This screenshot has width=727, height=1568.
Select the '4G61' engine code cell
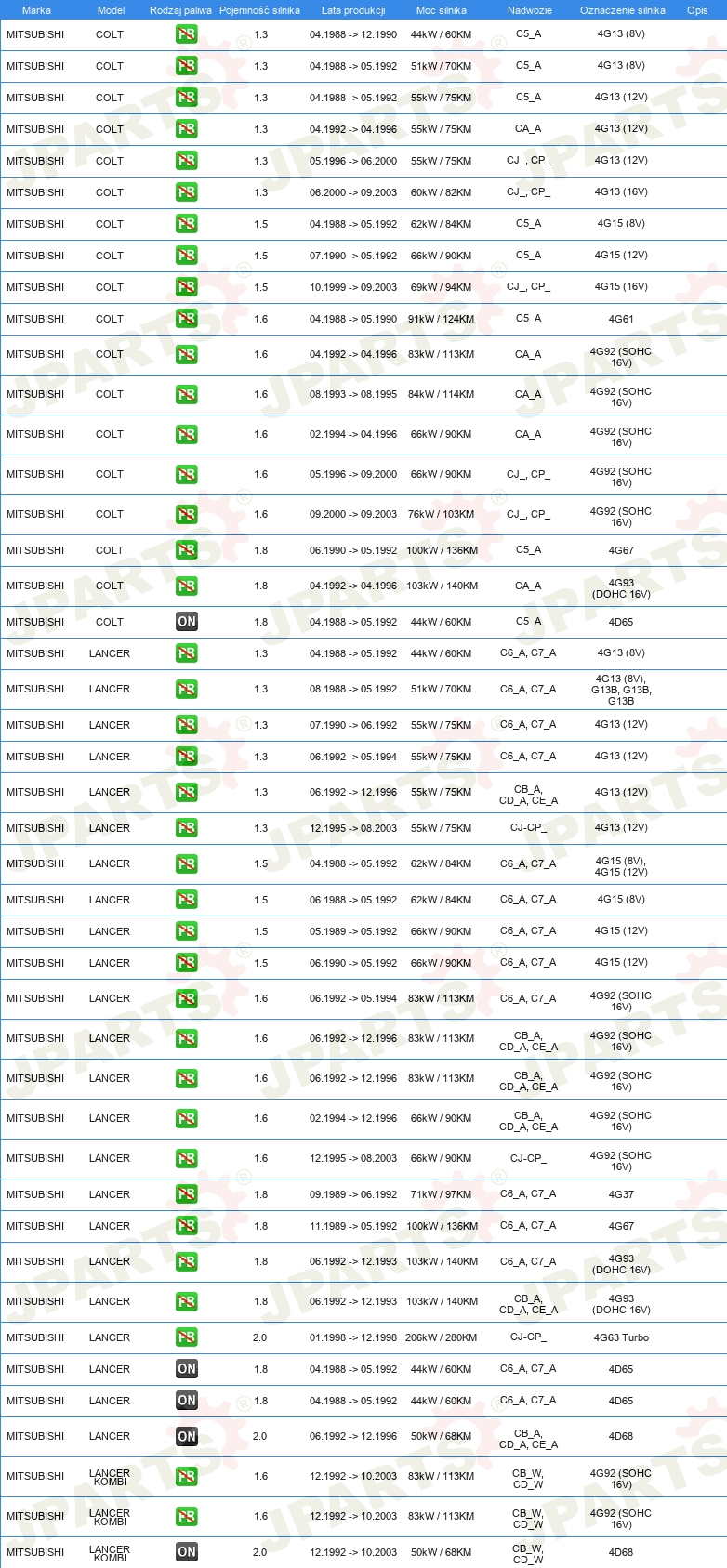[621, 319]
